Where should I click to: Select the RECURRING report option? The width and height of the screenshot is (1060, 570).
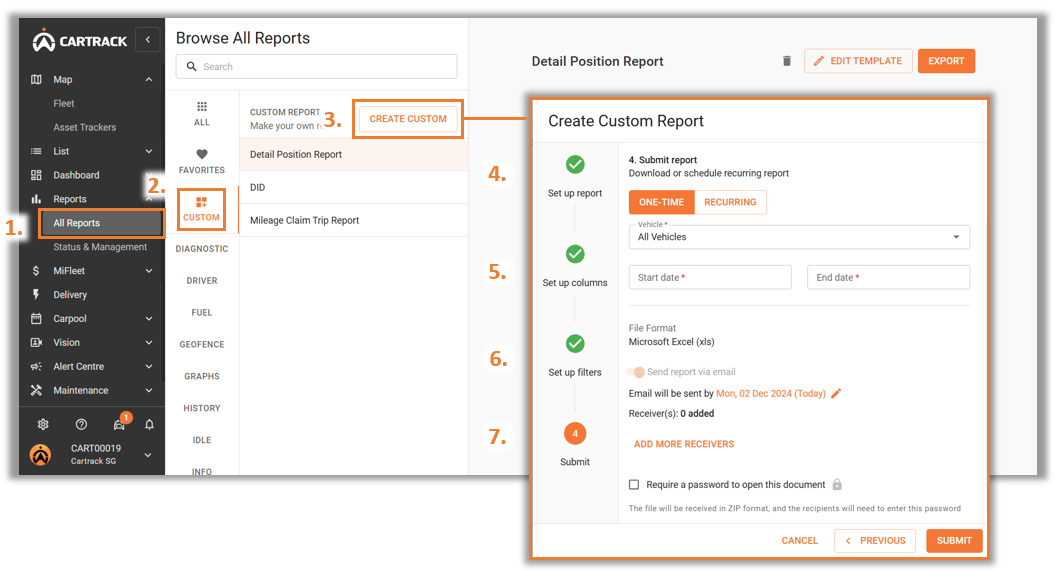coord(730,202)
